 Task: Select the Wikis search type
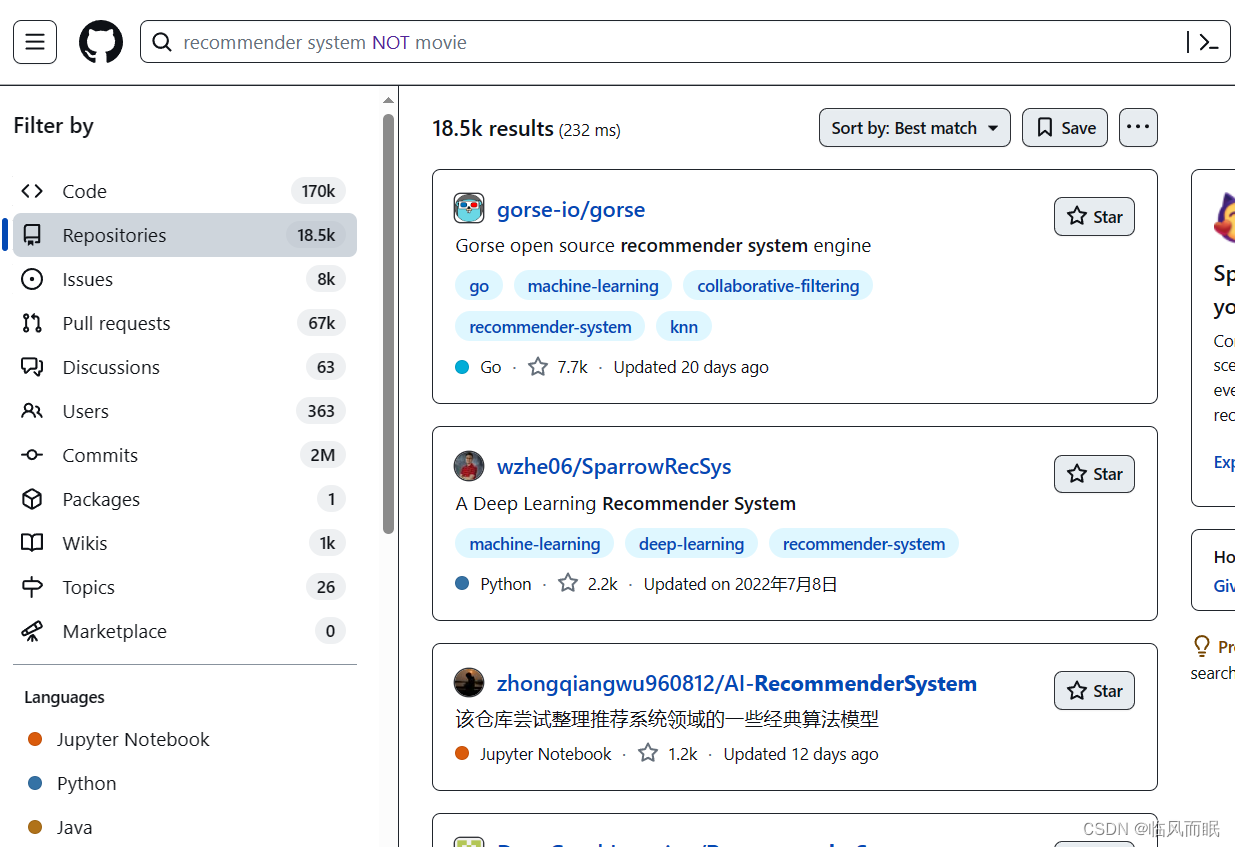pyautogui.click(x=185, y=543)
